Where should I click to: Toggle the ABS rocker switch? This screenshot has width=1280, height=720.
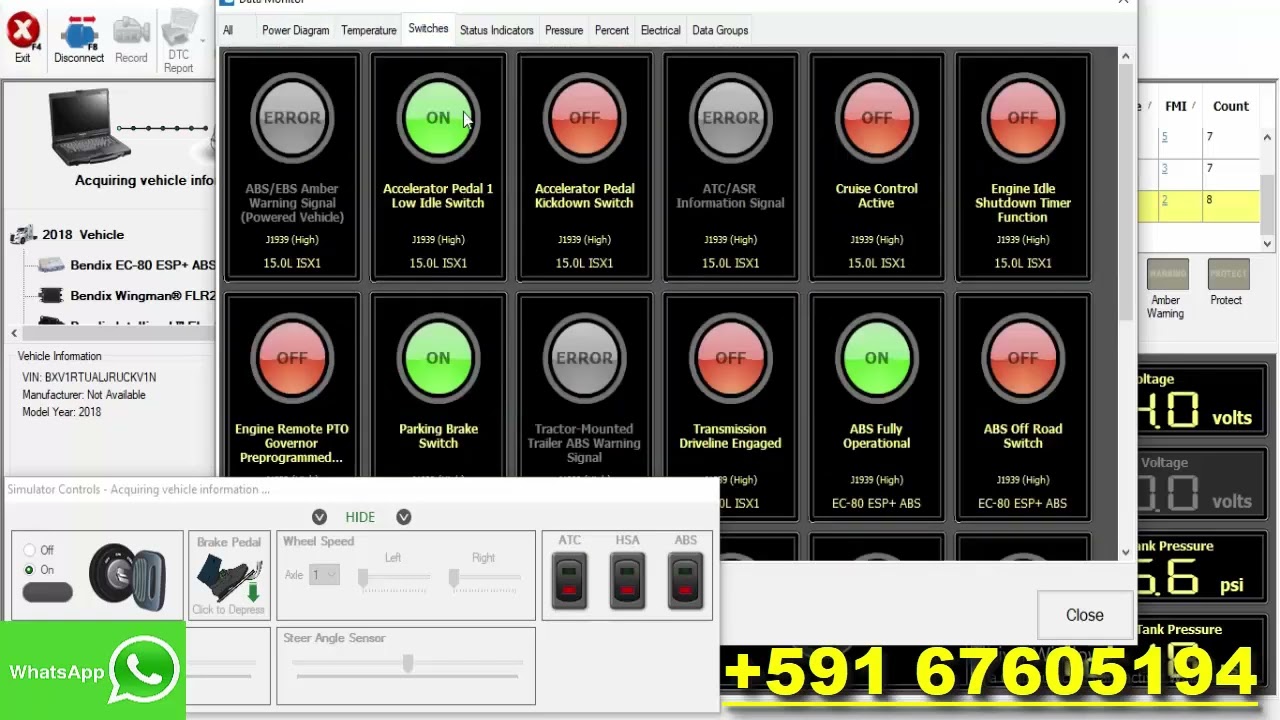(x=685, y=580)
